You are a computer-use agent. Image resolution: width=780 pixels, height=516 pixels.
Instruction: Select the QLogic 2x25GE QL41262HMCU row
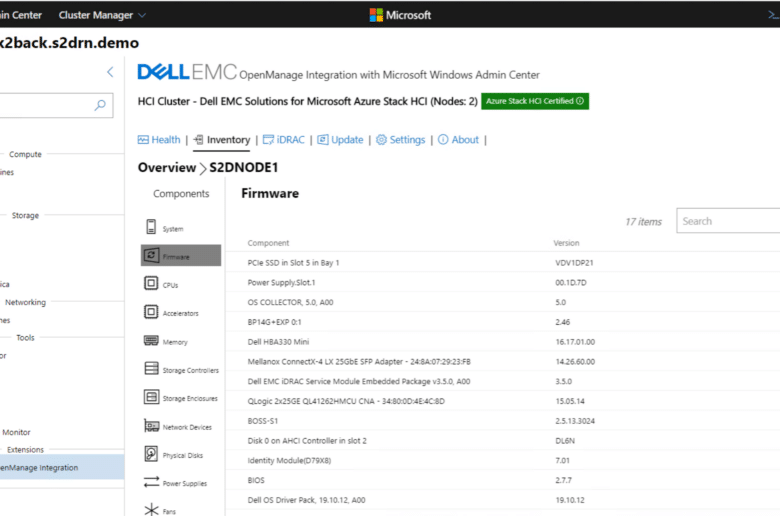click(502, 401)
